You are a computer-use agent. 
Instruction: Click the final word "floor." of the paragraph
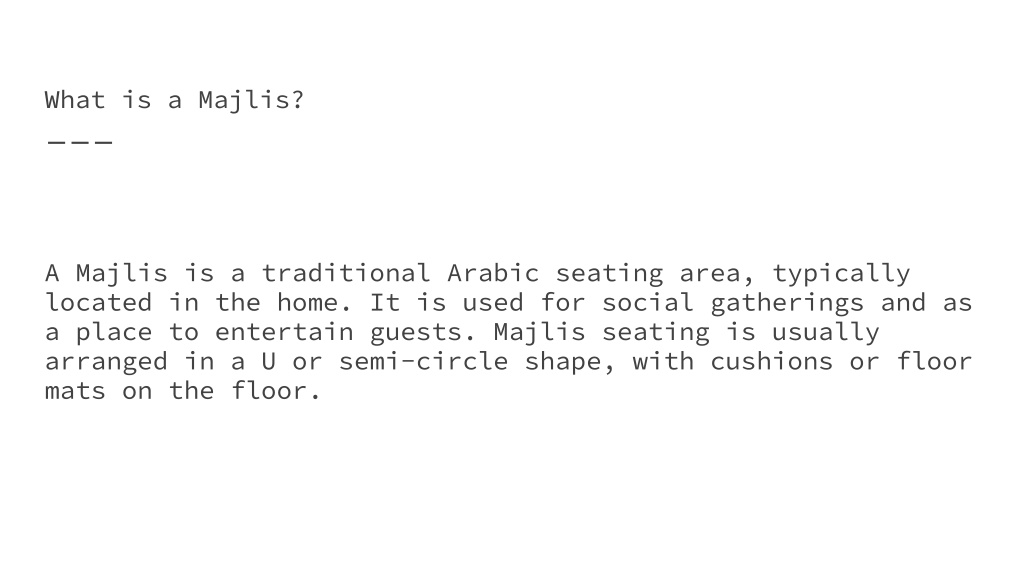[276, 391]
